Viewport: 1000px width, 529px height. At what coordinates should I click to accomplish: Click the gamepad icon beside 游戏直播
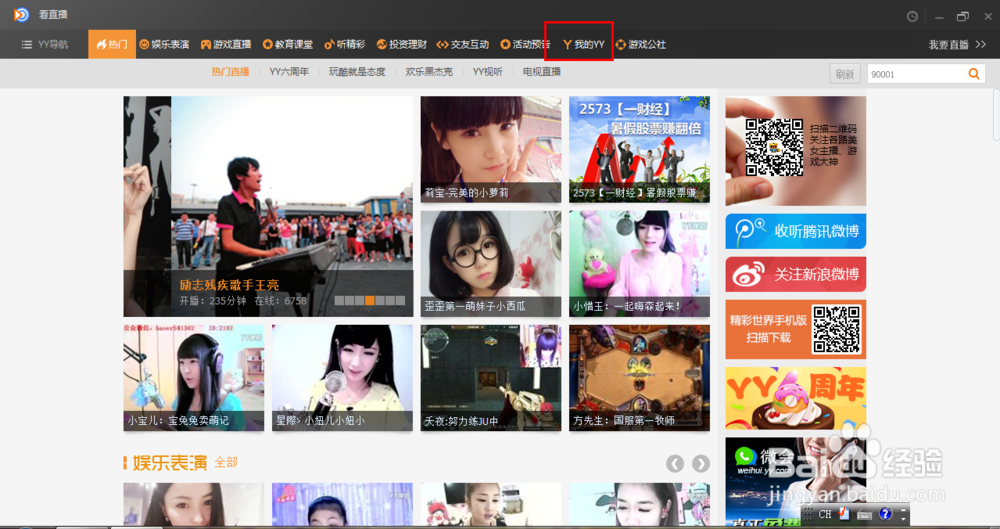pos(205,45)
